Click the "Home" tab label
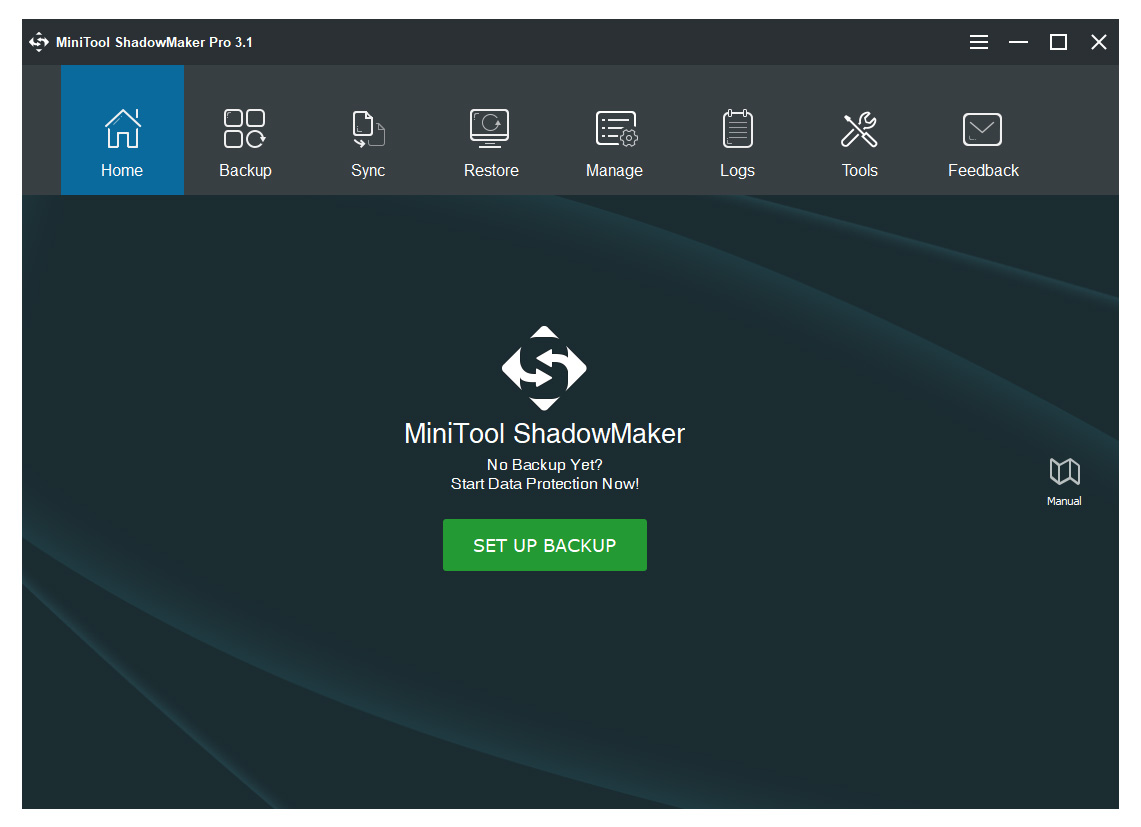 coord(122,170)
